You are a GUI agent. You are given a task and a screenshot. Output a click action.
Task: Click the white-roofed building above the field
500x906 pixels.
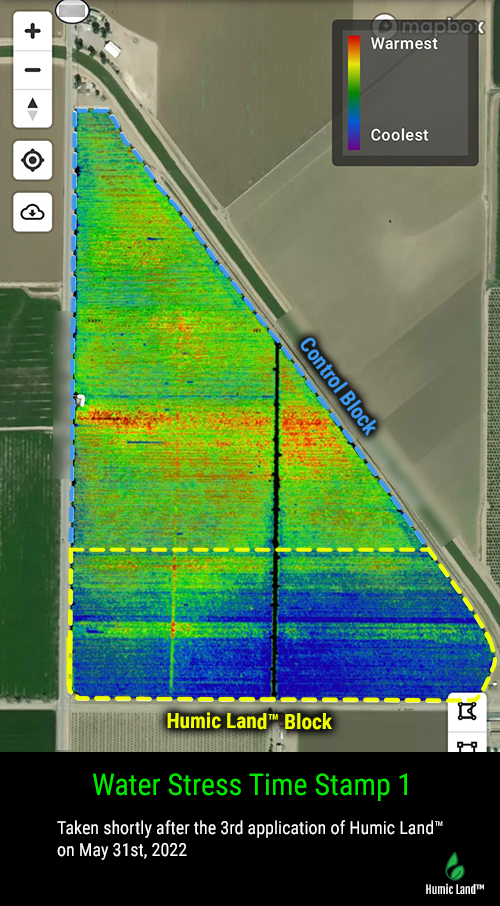click(113, 49)
